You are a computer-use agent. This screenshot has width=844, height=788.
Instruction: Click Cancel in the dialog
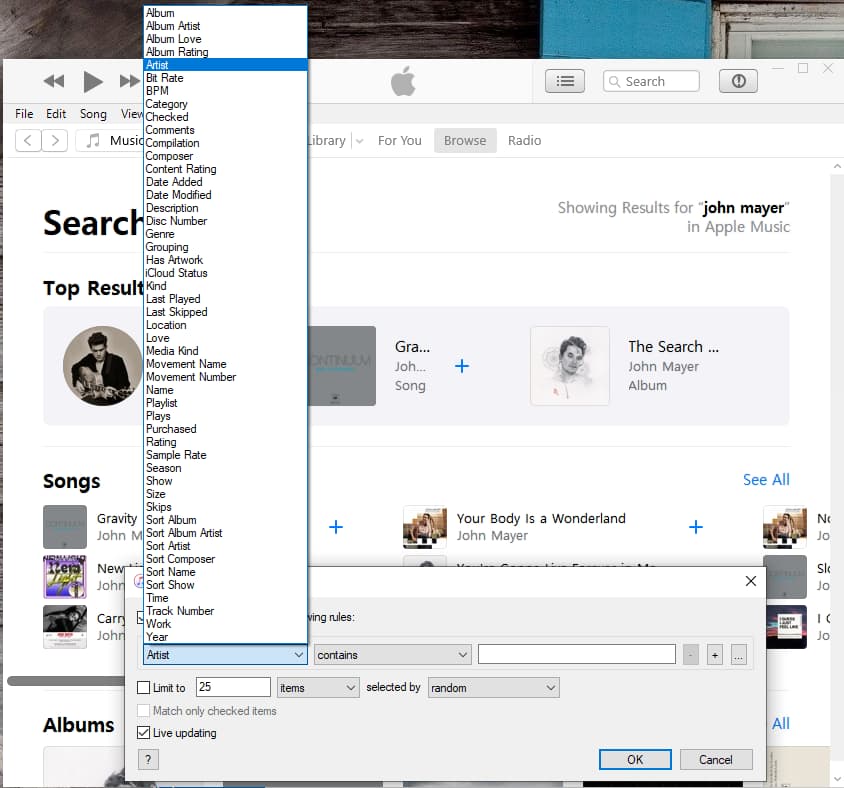click(716, 759)
